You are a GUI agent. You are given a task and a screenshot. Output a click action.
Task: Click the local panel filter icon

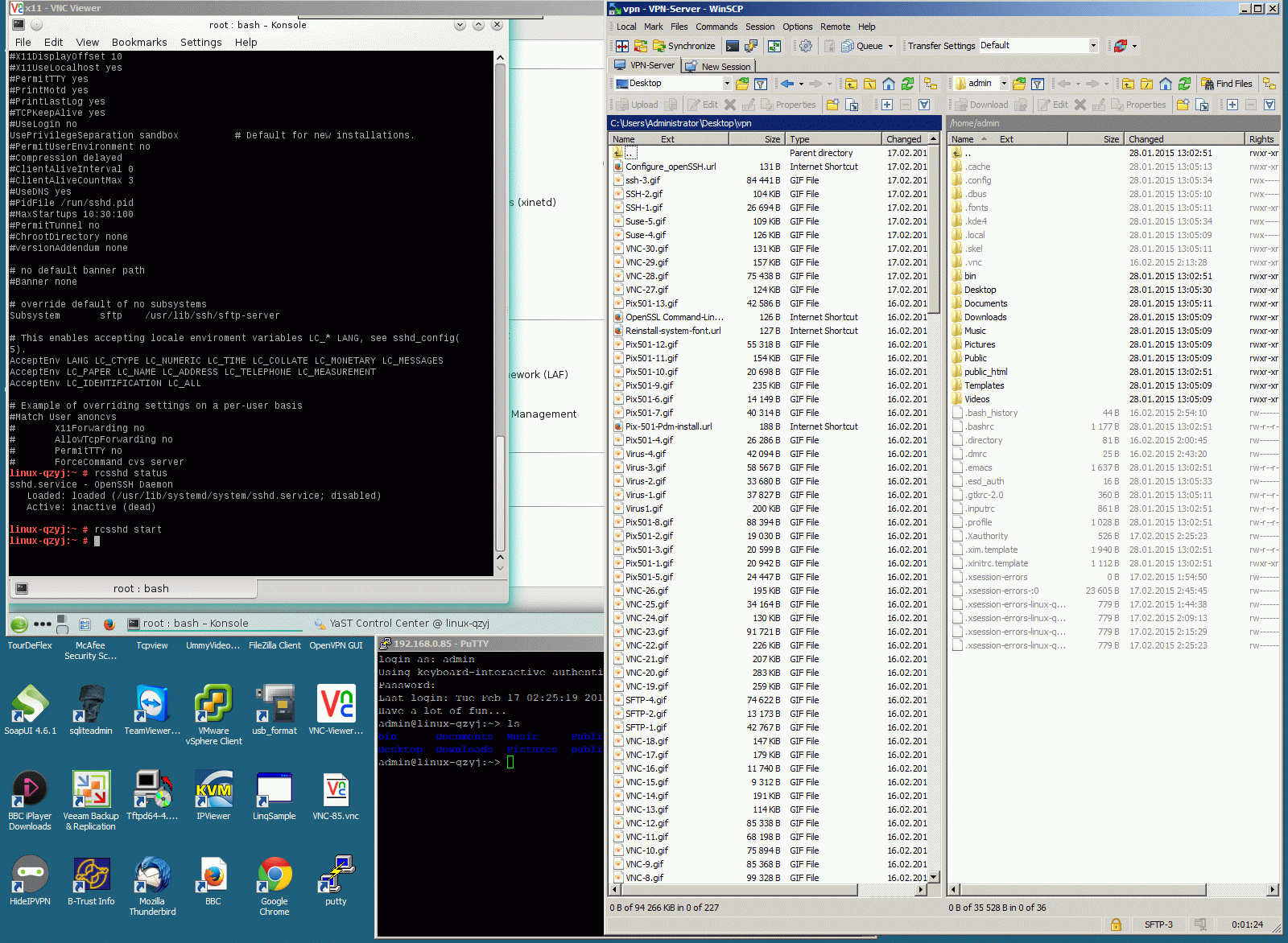(x=761, y=84)
